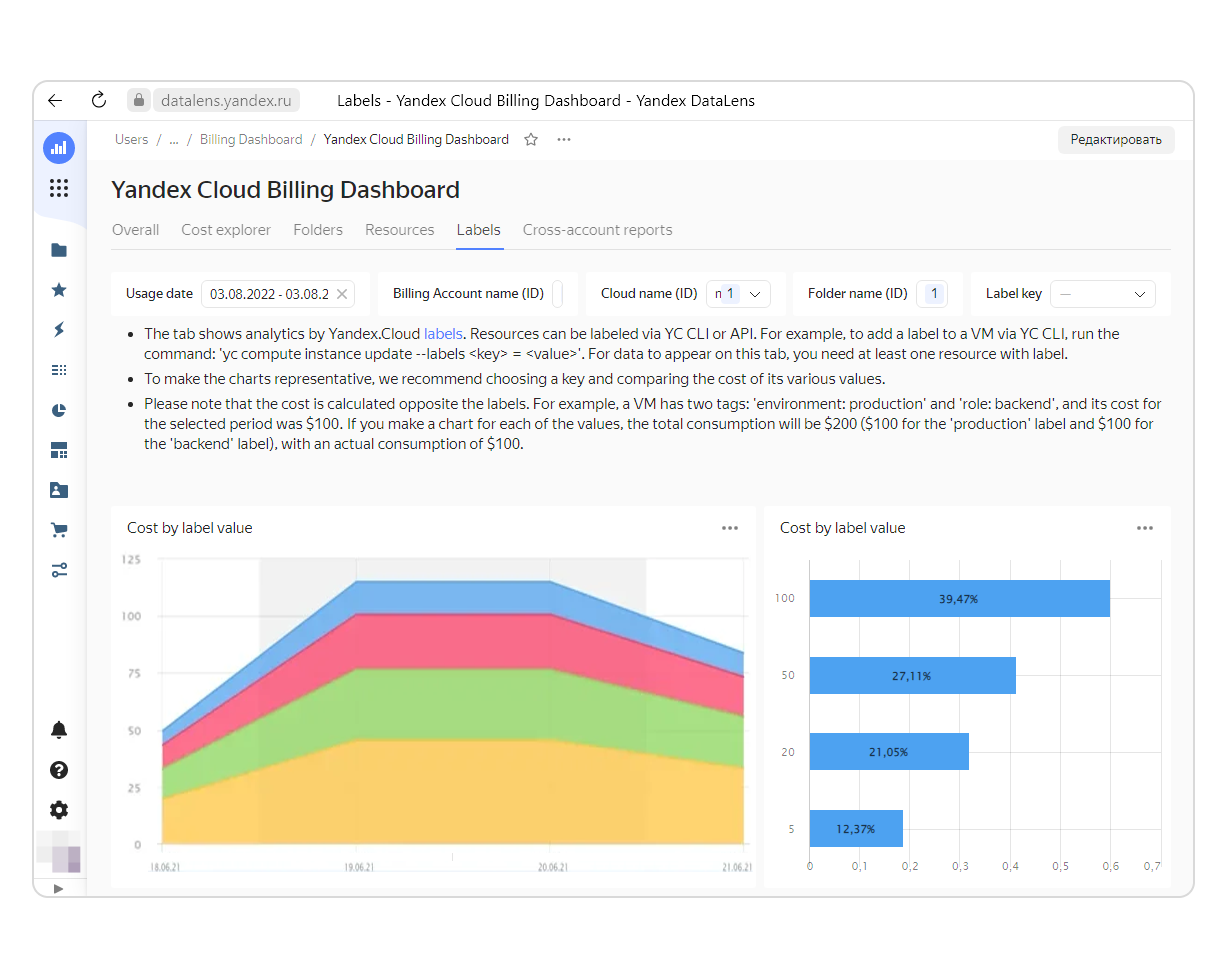
Task: Click the 20.06.21 axis label
Action: [x=552, y=868]
